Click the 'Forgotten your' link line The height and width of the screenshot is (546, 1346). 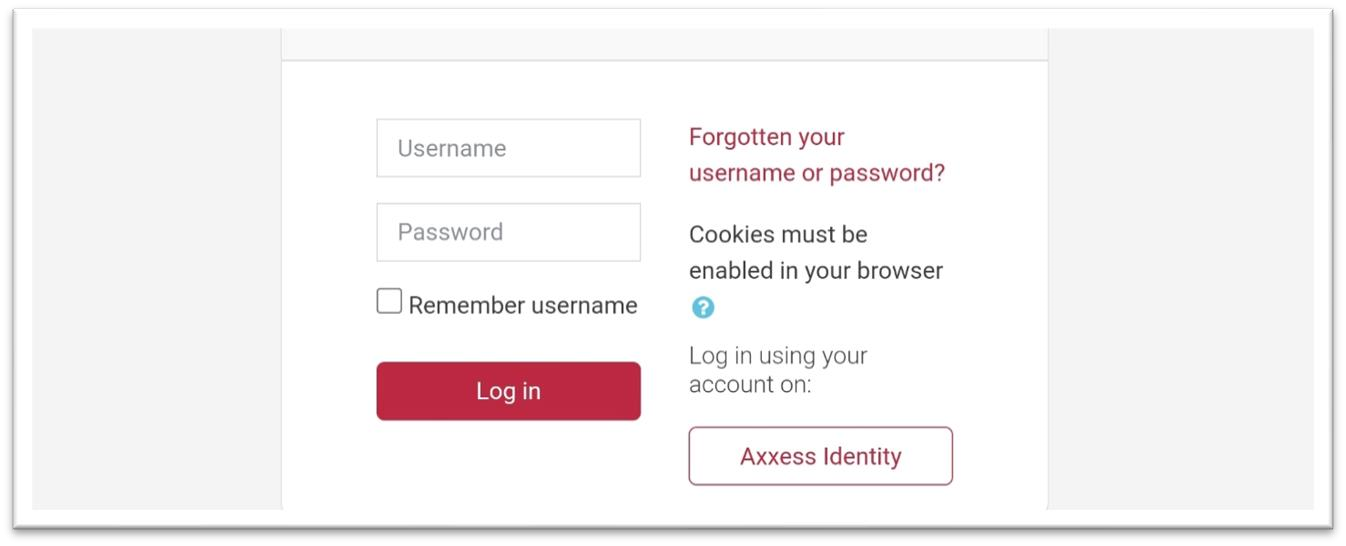point(767,137)
